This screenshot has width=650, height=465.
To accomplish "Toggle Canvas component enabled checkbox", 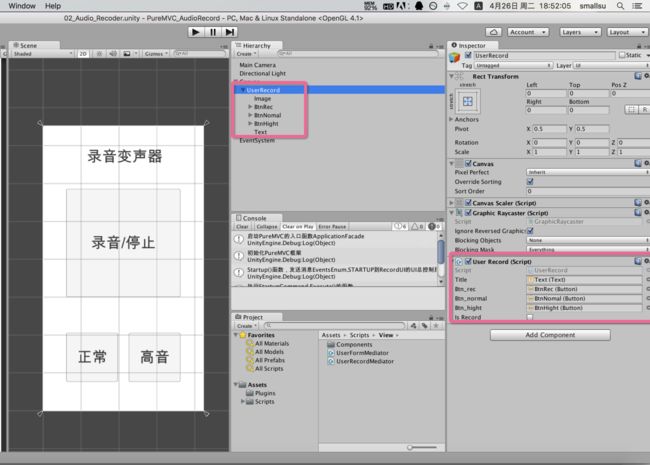I will pyautogui.click(x=468, y=163).
